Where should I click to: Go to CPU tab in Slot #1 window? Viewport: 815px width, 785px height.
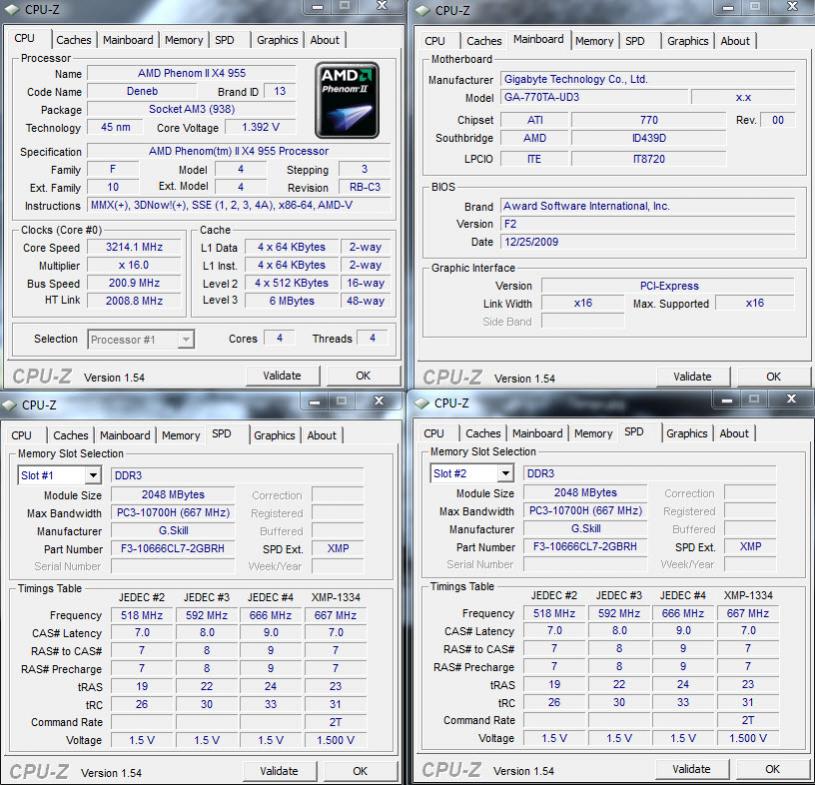[x=21, y=436]
